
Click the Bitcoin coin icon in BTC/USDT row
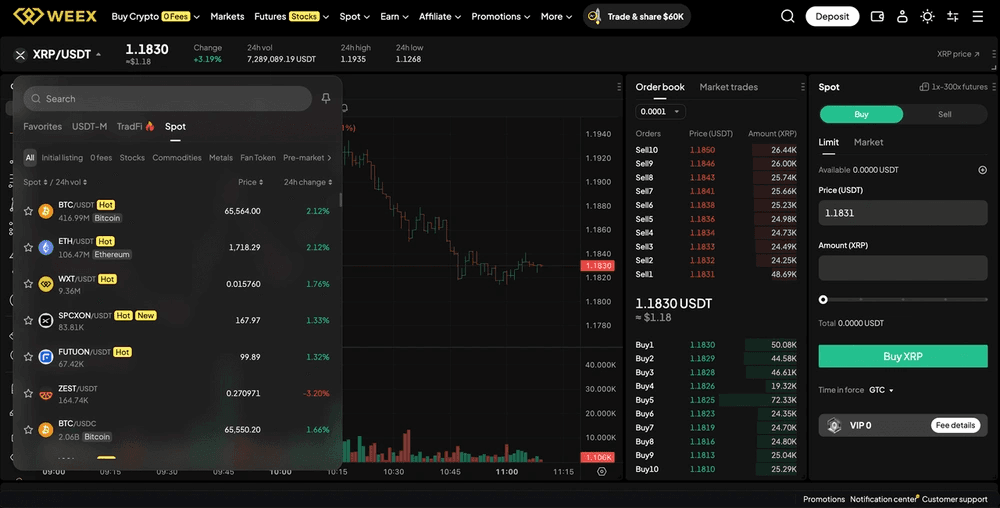46,211
